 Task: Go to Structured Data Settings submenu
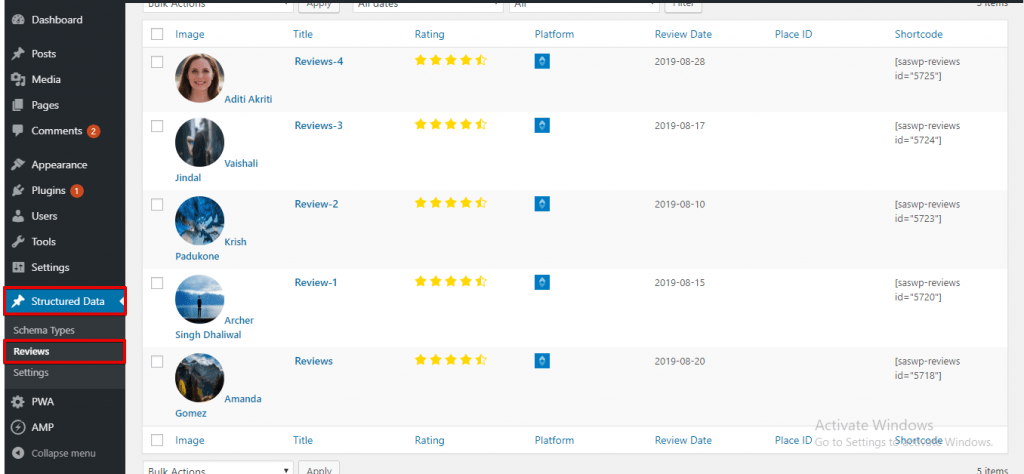coord(31,373)
